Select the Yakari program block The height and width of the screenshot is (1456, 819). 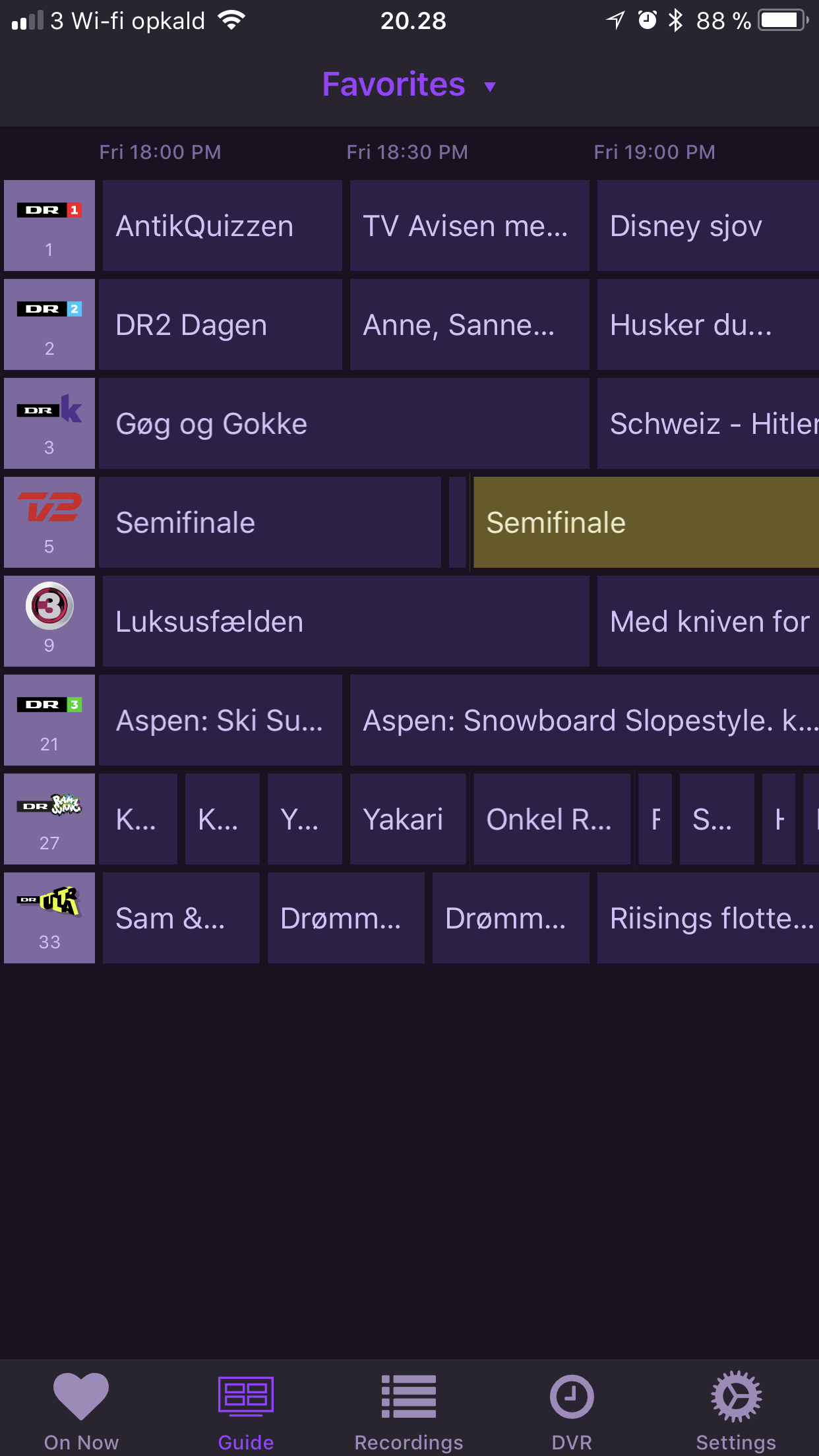pyautogui.click(x=407, y=819)
